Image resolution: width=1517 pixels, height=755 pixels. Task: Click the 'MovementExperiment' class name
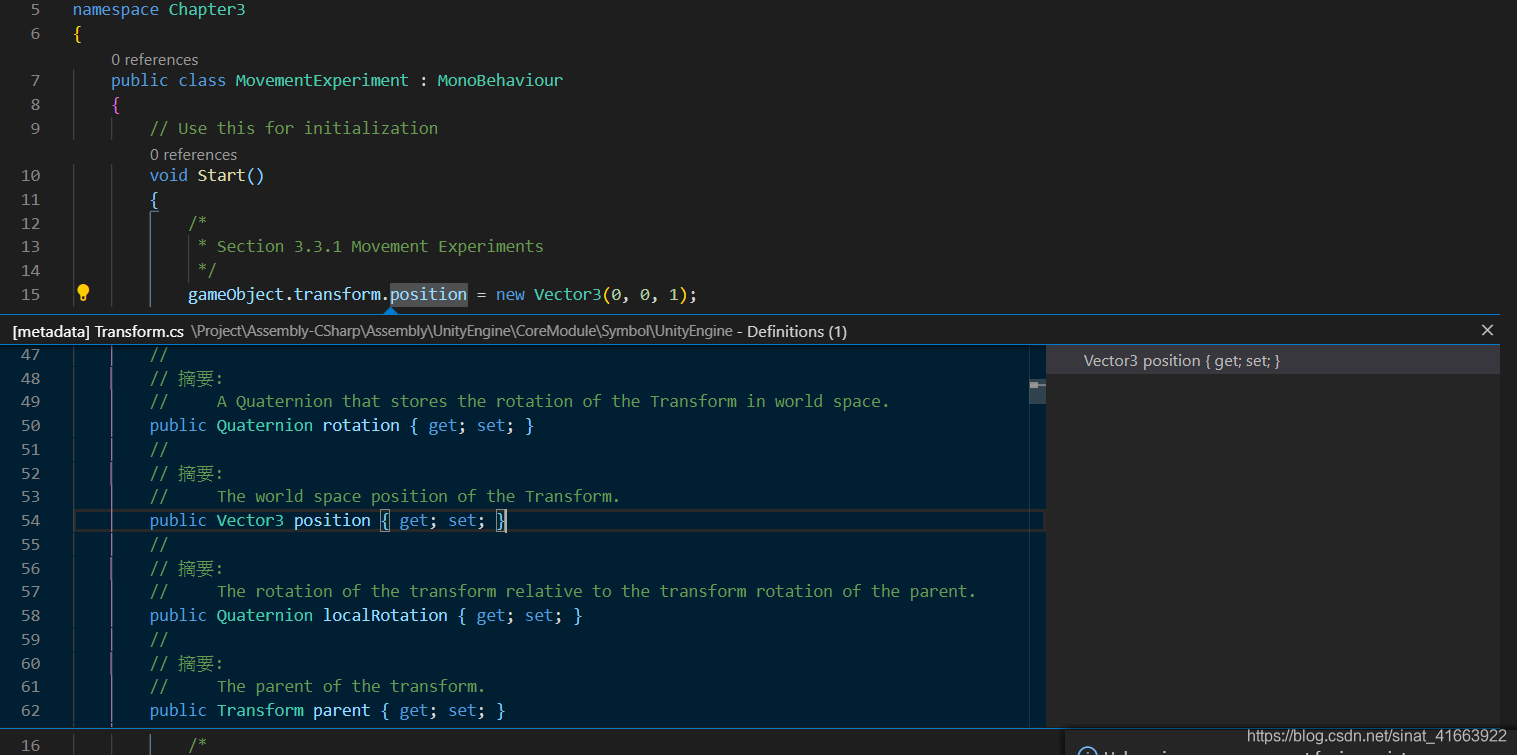coord(322,80)
